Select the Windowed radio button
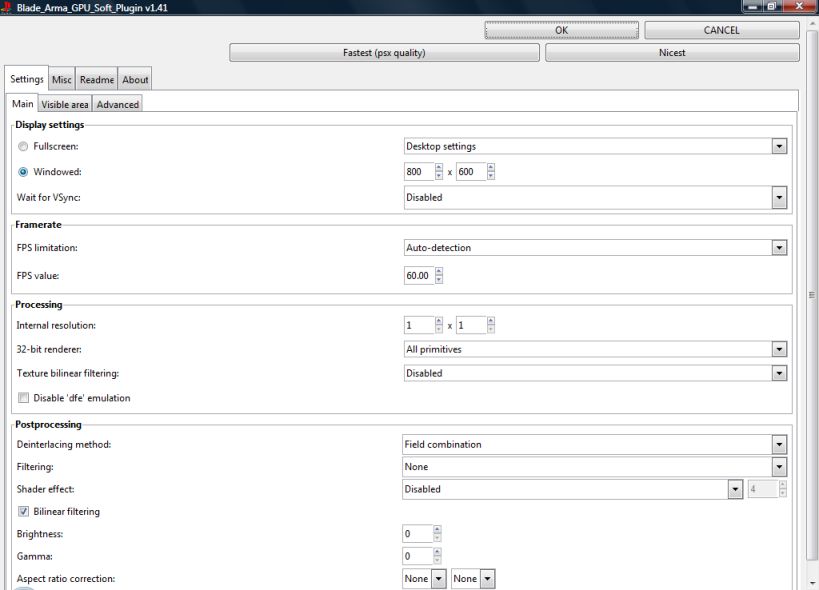 coord(23,172)
